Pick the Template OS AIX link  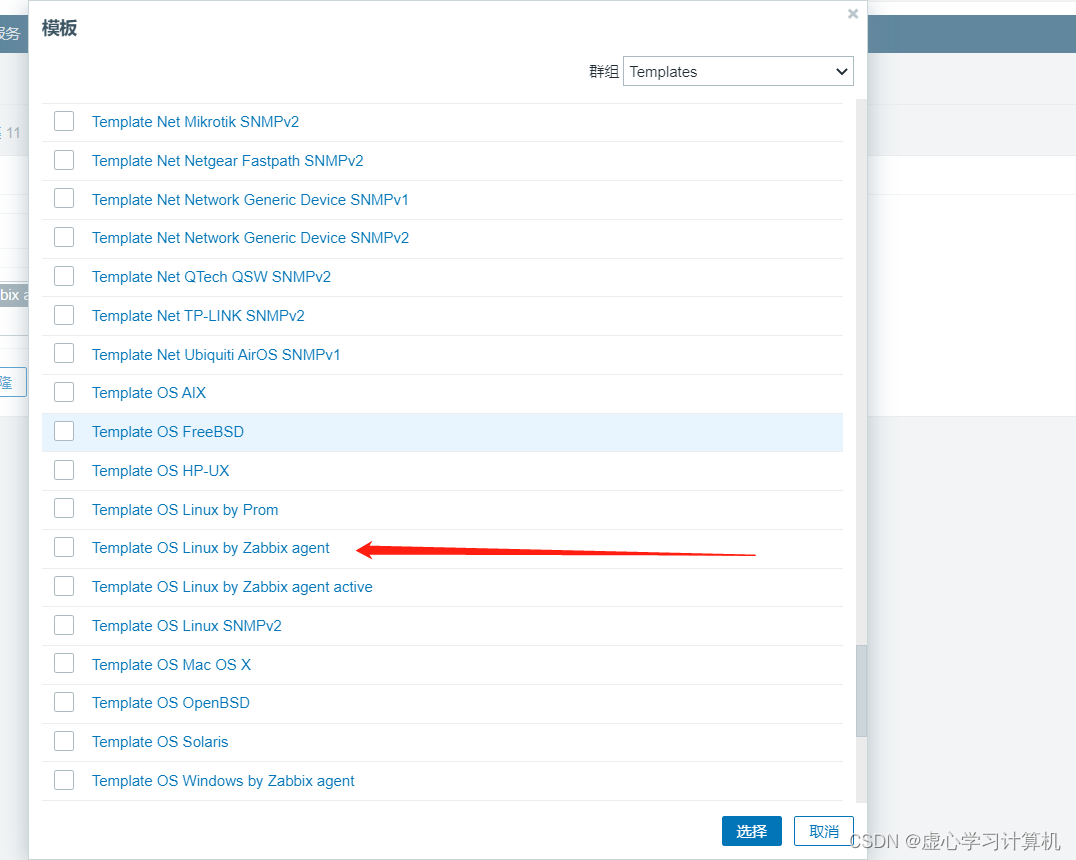coord(149,393)
